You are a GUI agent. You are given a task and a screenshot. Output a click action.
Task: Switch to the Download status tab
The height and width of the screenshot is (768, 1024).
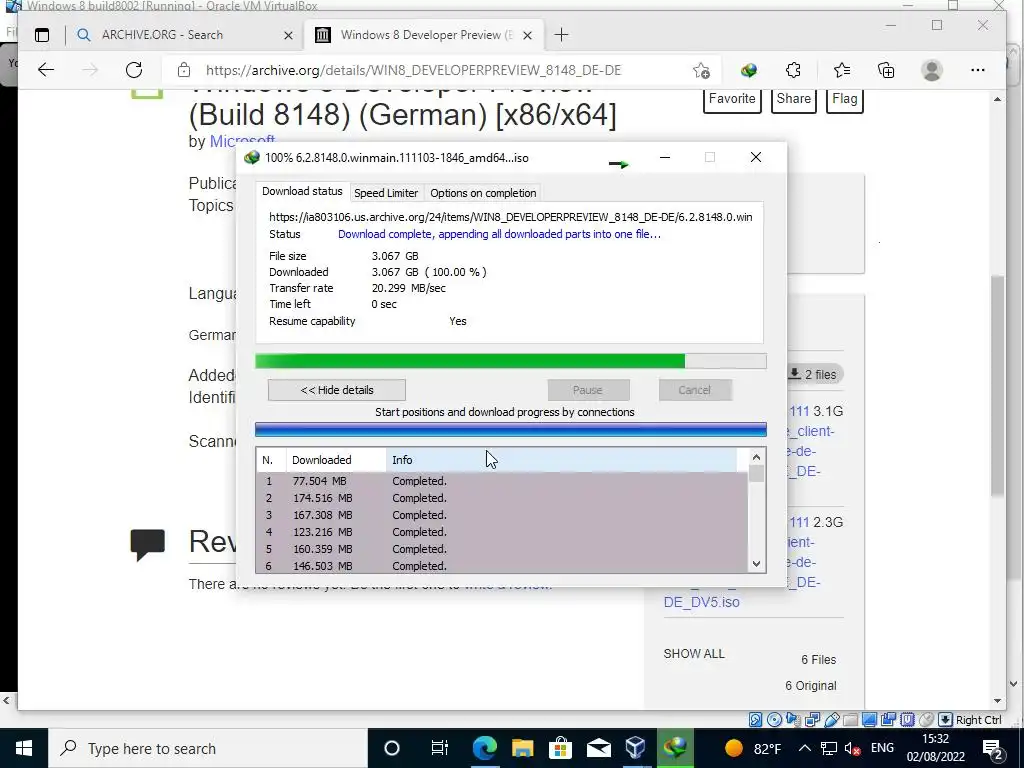point(302,191)
